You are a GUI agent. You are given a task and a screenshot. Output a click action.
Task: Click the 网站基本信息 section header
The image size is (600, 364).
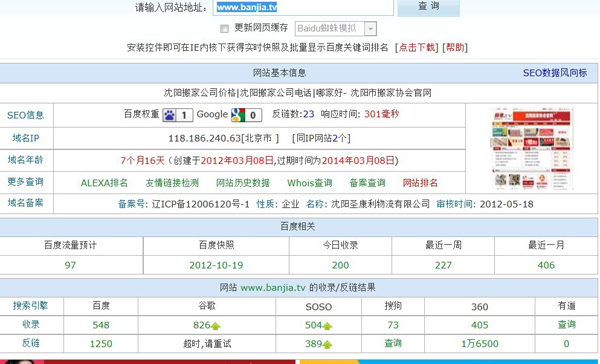point(279,73)
